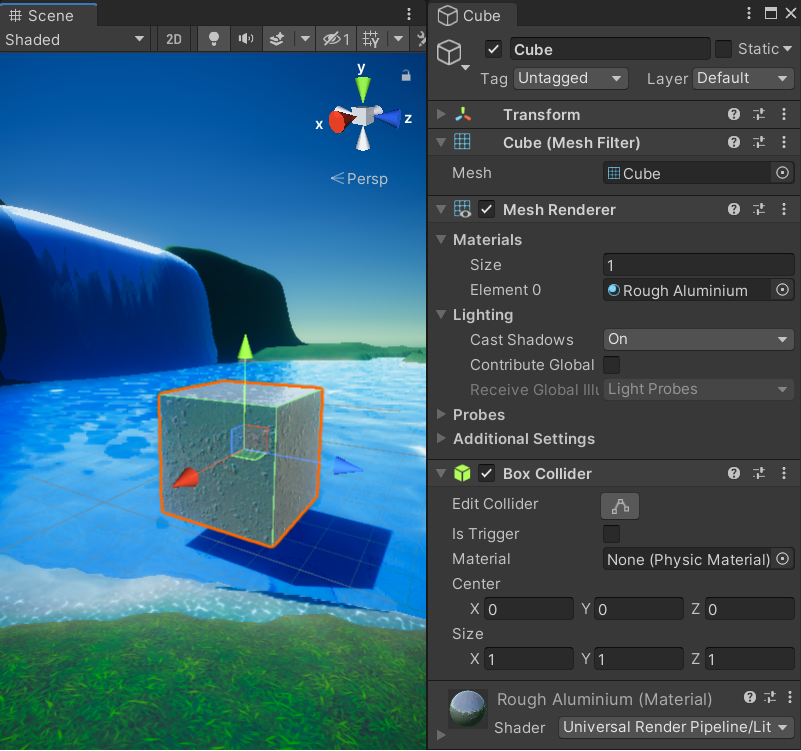Disable the Mesh Renderer component checkbox

tap(484, 209)
